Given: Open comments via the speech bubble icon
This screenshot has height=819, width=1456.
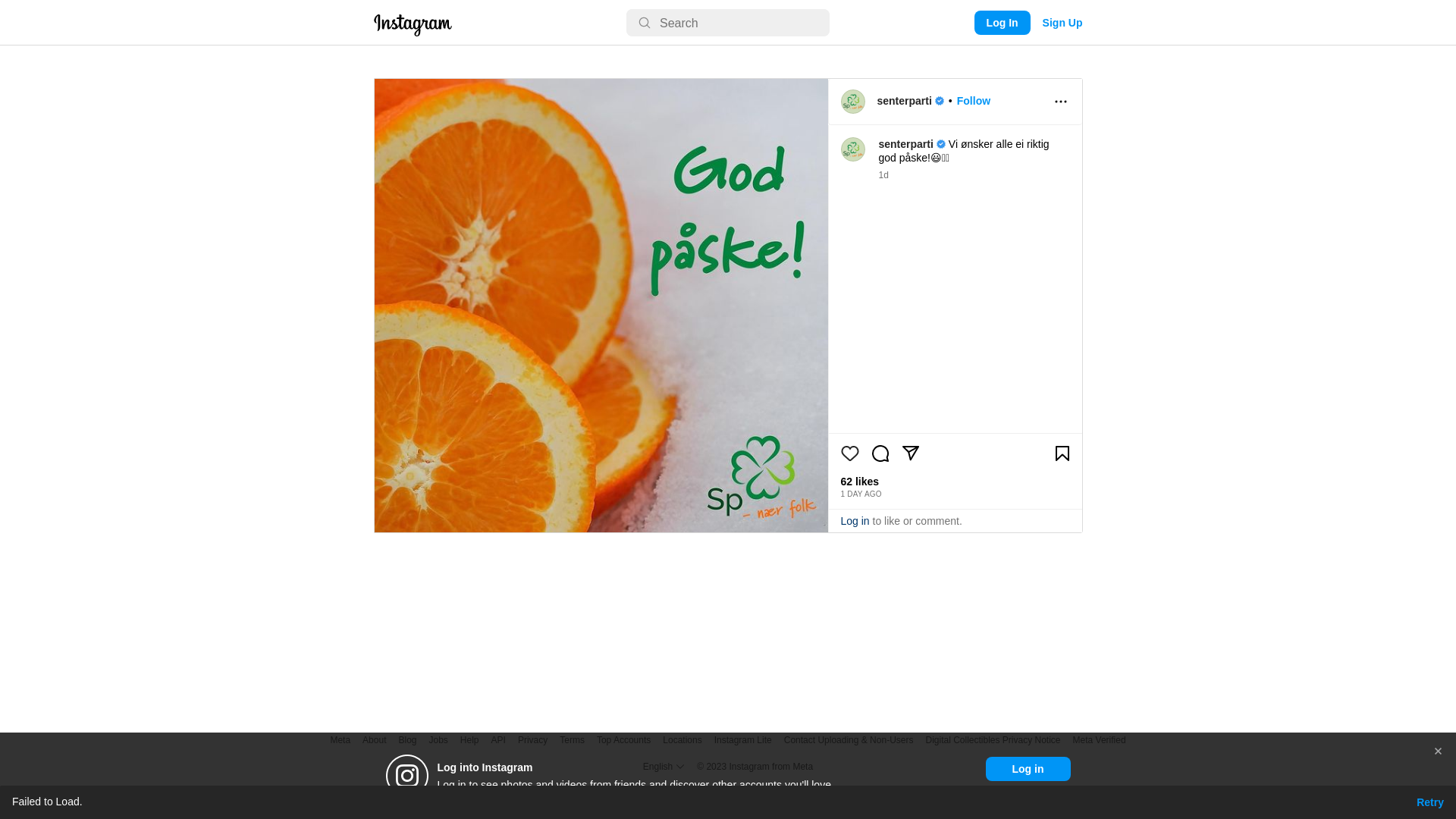Looking at the screenshot, I should [x=880, y=453].
